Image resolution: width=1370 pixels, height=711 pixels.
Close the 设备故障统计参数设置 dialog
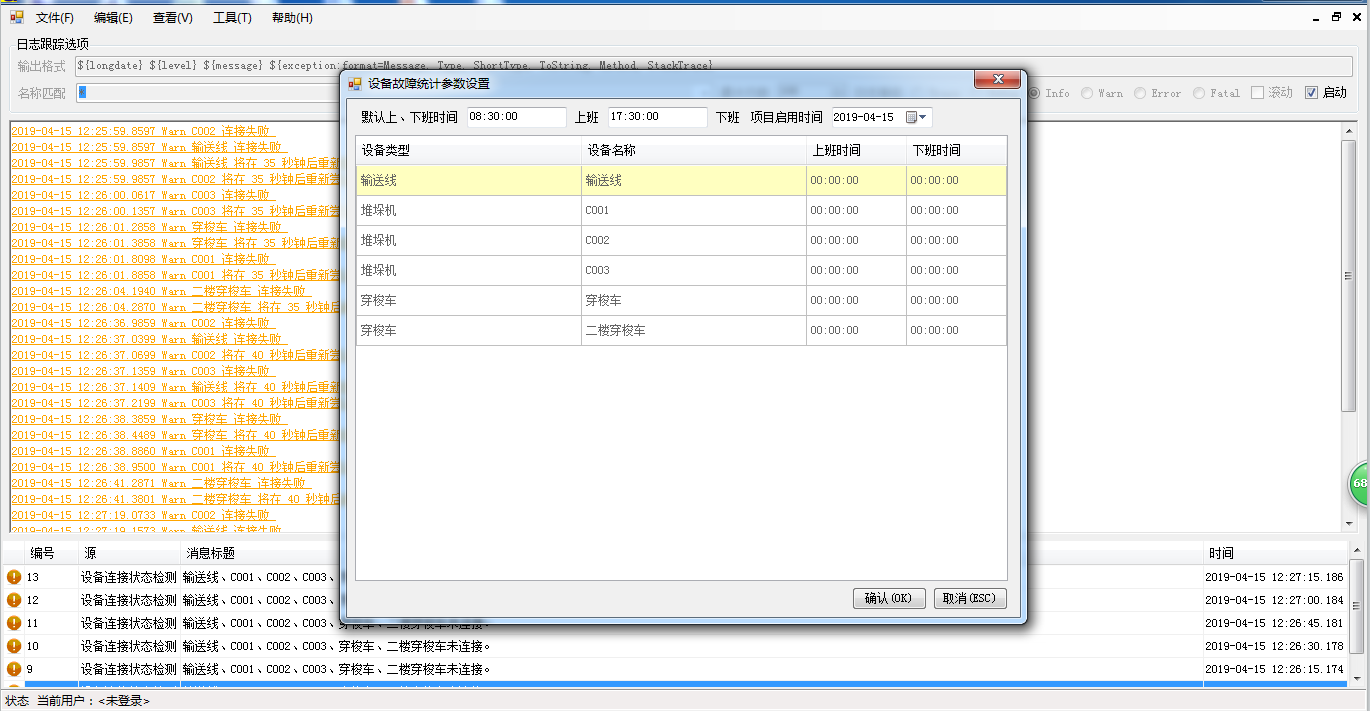click(997, 79)
